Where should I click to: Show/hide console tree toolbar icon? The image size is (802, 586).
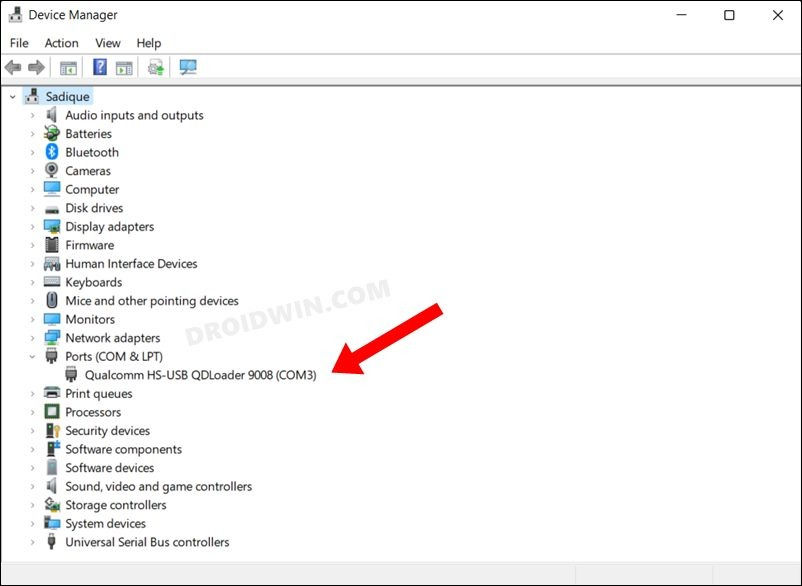(68, 67)
